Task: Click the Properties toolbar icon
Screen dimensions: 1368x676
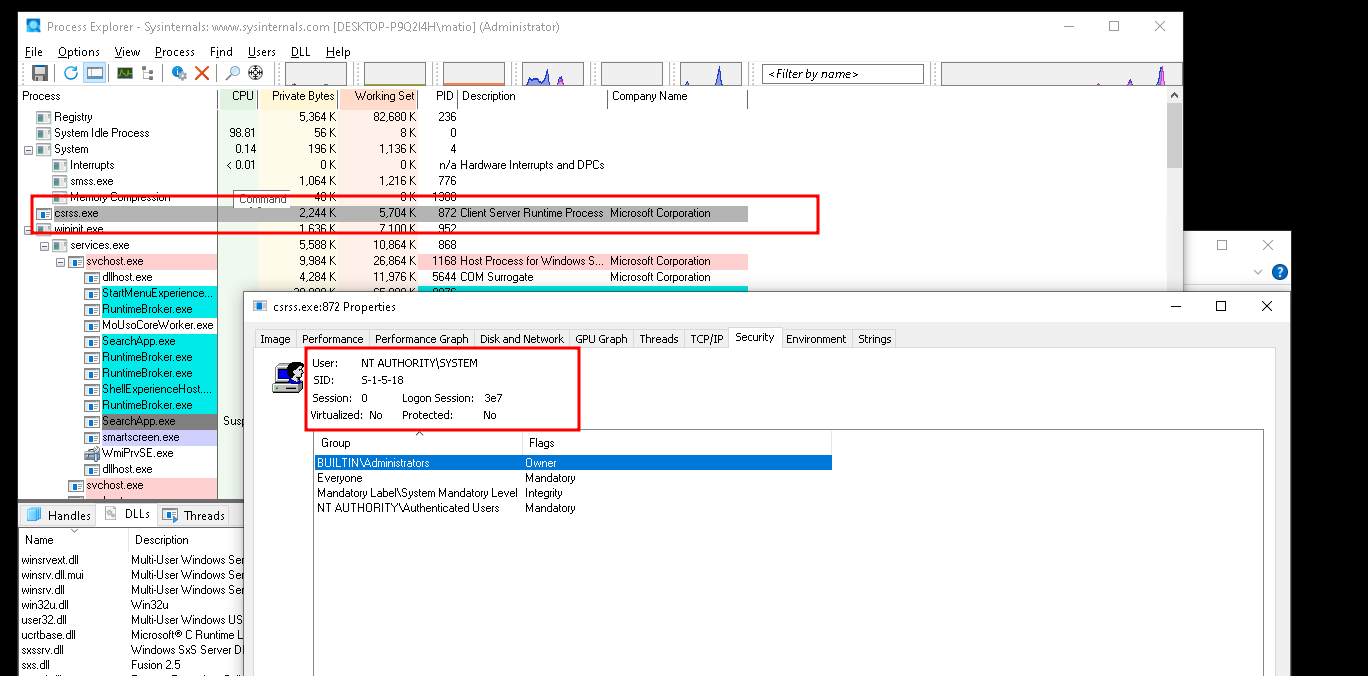Action: pos(179,73)
